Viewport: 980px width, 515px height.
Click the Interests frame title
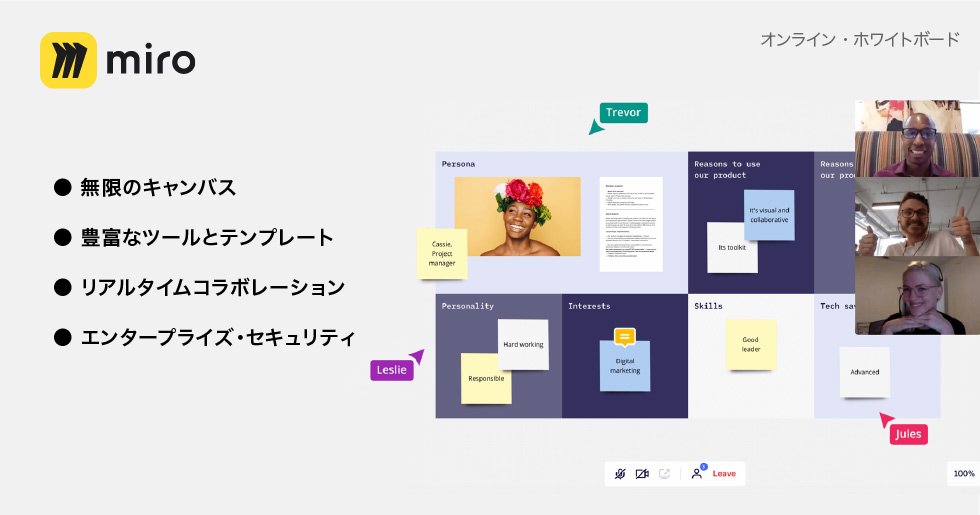[589, 306]
